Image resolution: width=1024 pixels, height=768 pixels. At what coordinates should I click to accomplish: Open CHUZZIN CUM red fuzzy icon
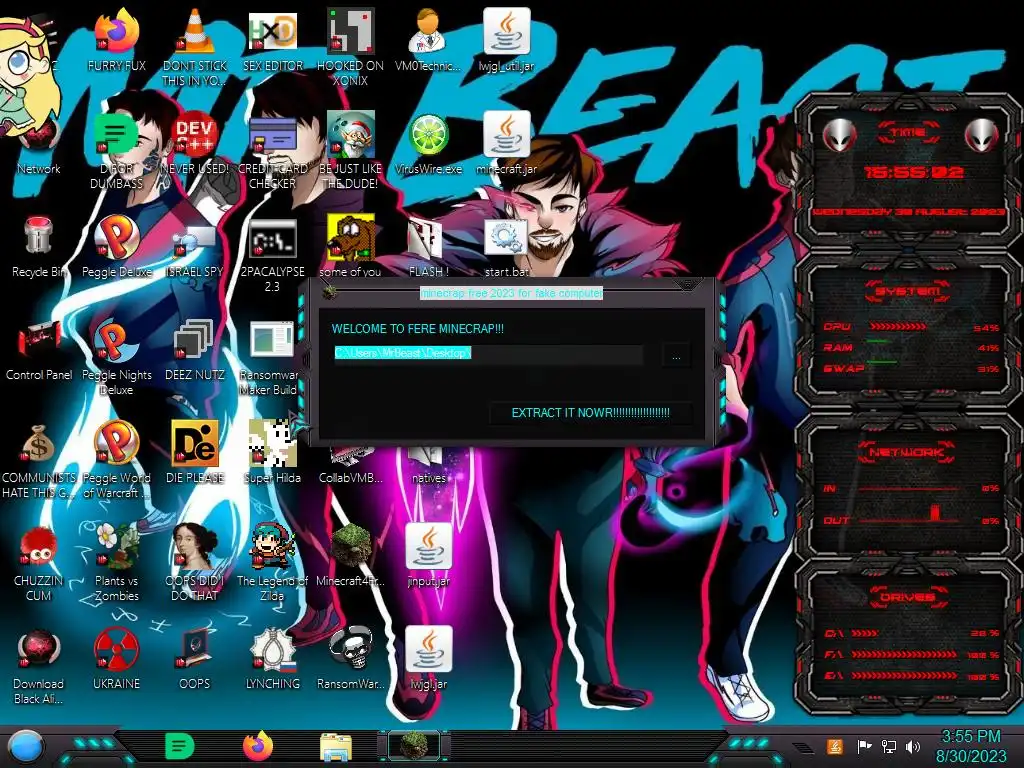[39, 547]
